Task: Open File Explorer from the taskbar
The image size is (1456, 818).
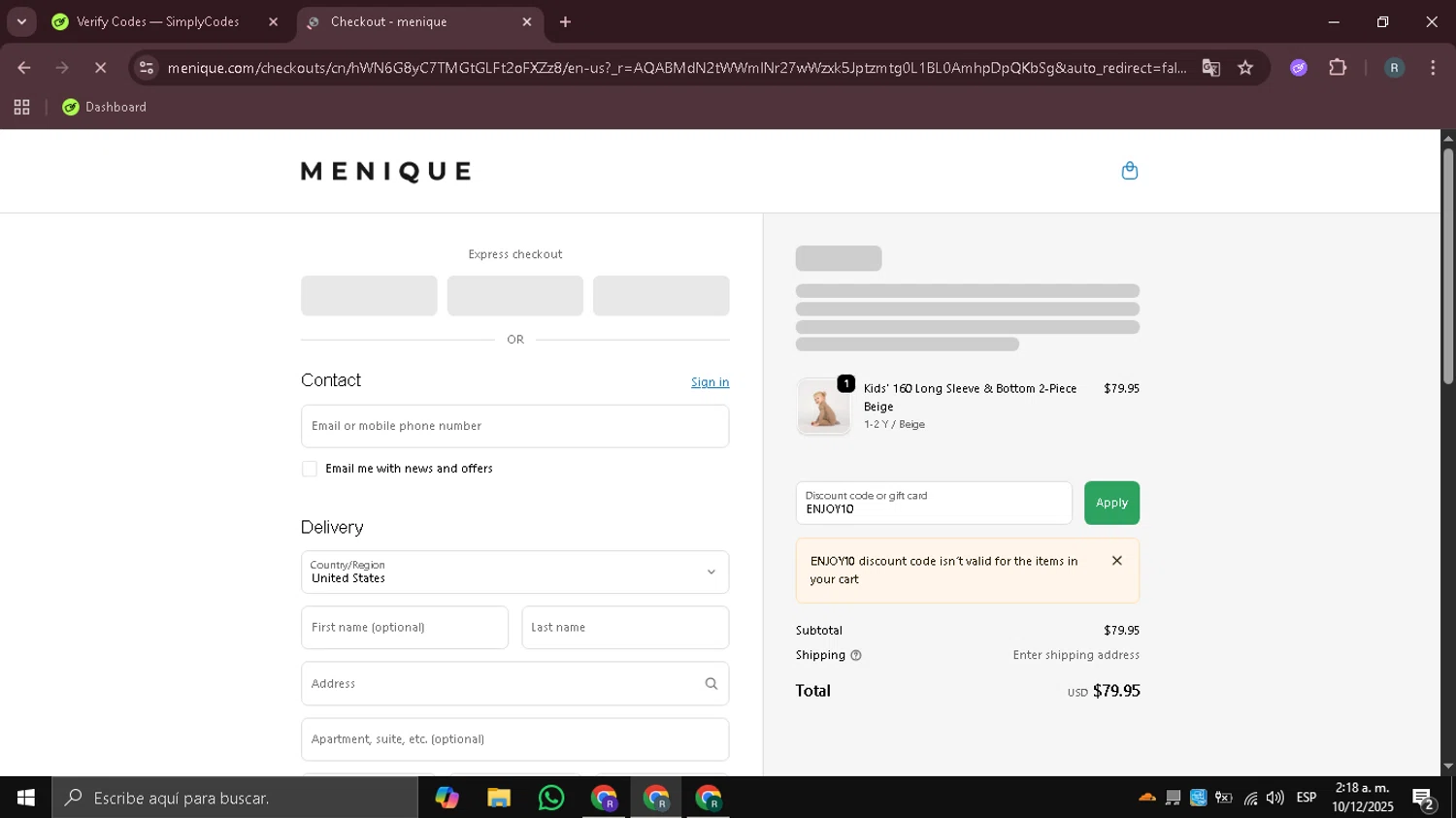Action: click(x=499, y=798)
